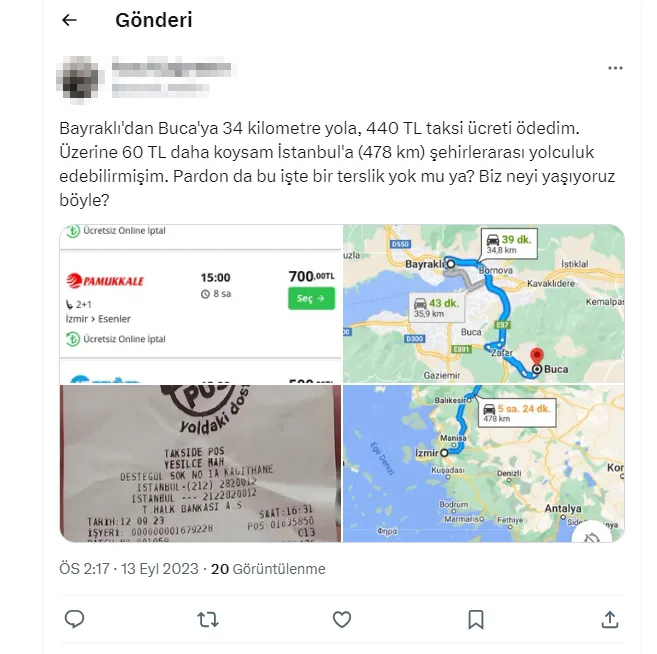The width and height of the screenshot is (657, 654).
Task: Open the blurred profile avatar
Action: click(x=80, y=79)
